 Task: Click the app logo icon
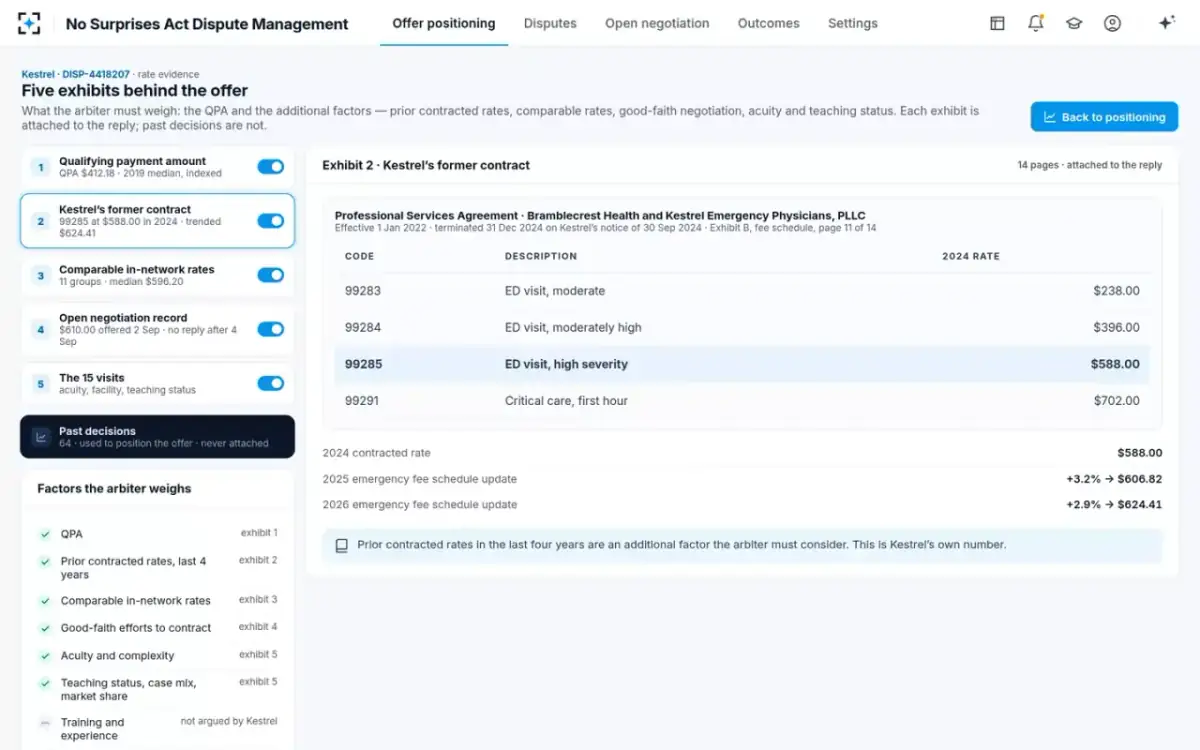(x=29, y=23)
